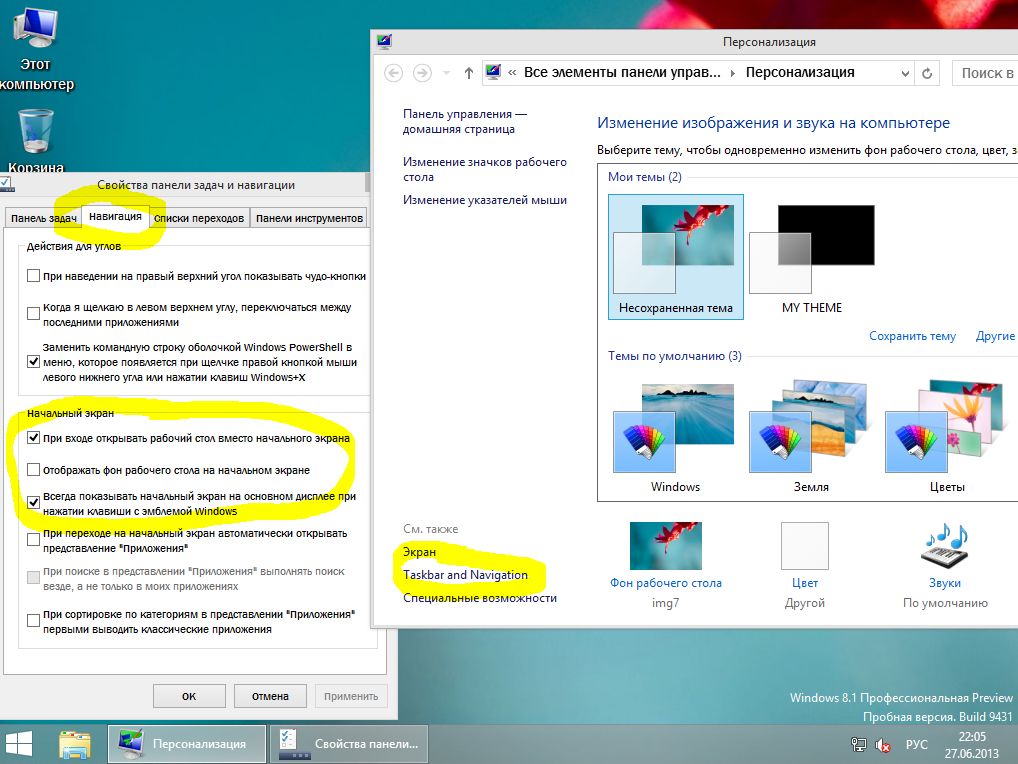The image size is (1018, 764).
Task: Click the Отмена button
Action: pos(270,696)
